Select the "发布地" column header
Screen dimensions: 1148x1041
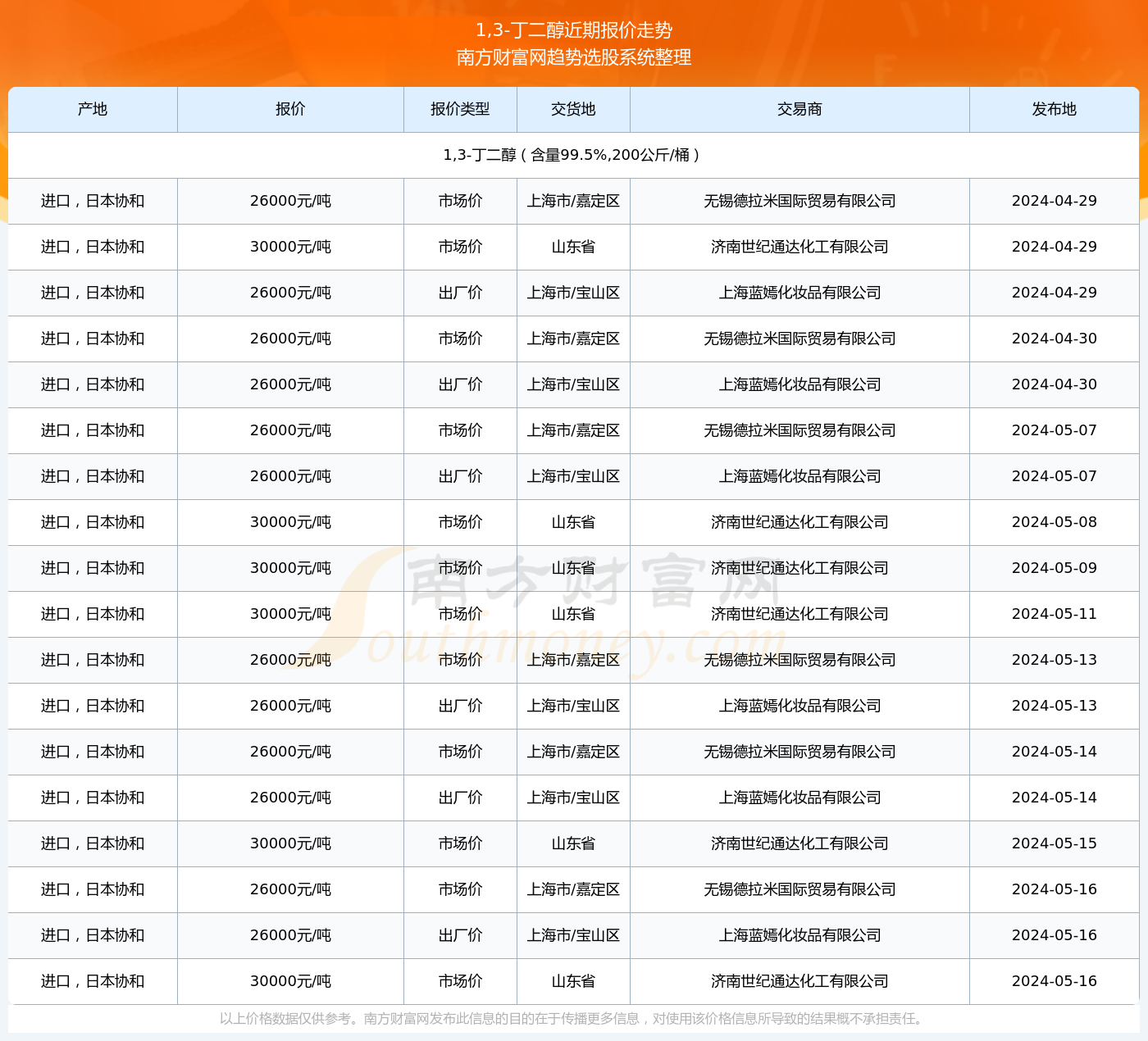(1055, 109)
